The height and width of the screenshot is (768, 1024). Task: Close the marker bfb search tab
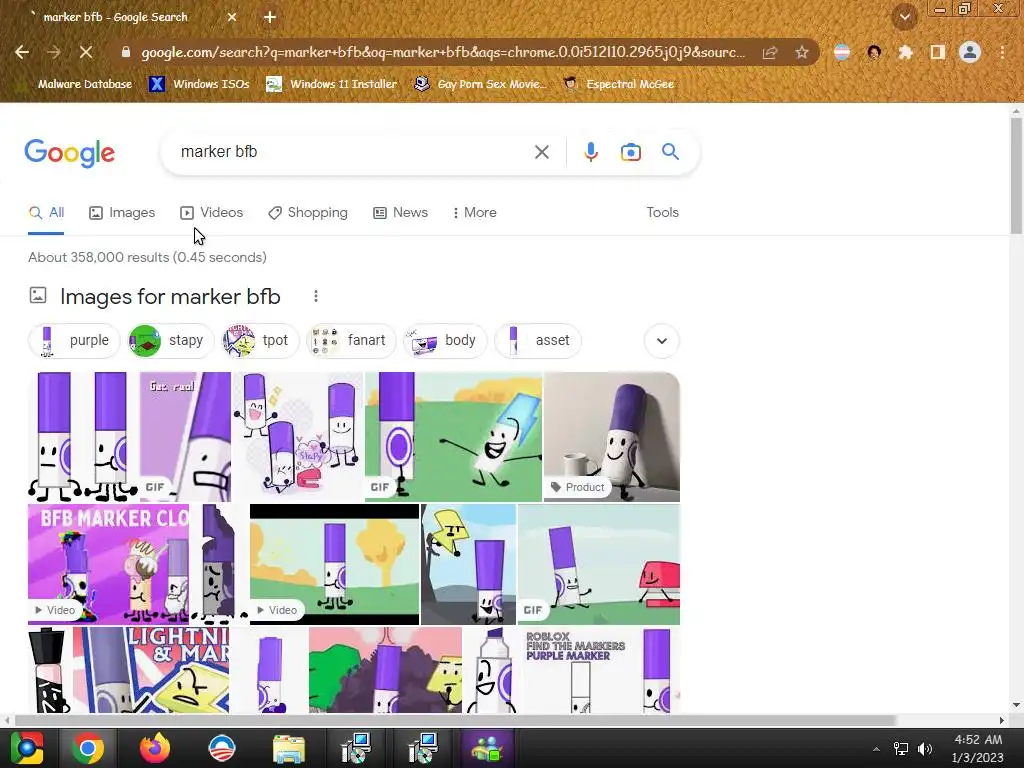pos(232,17)
